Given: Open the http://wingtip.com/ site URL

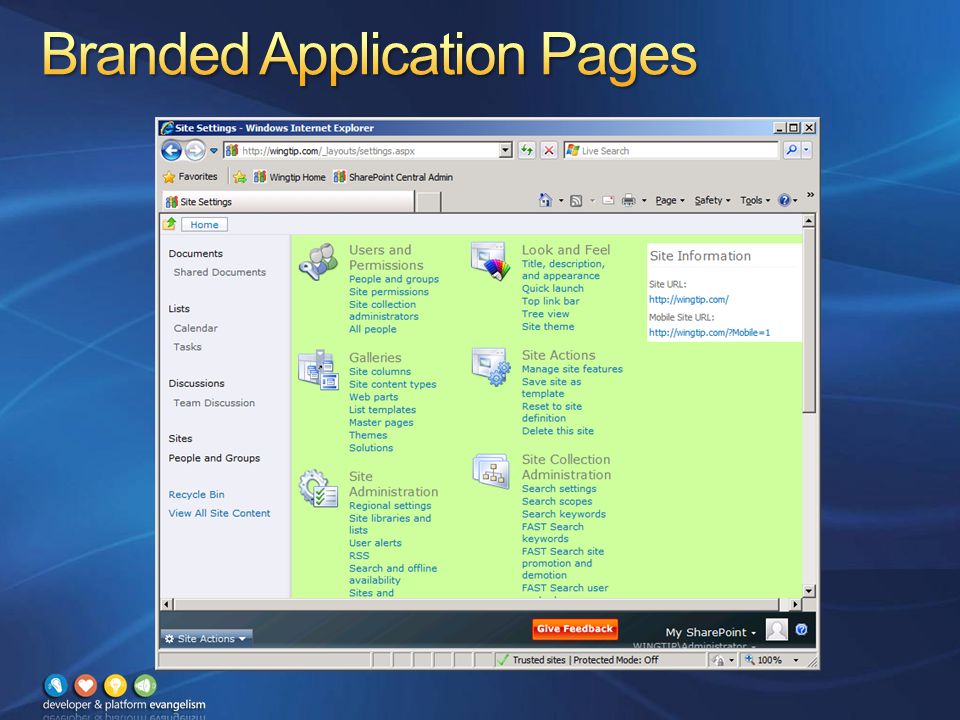Looking at the screenshot, I should click(x=689, y=299).
